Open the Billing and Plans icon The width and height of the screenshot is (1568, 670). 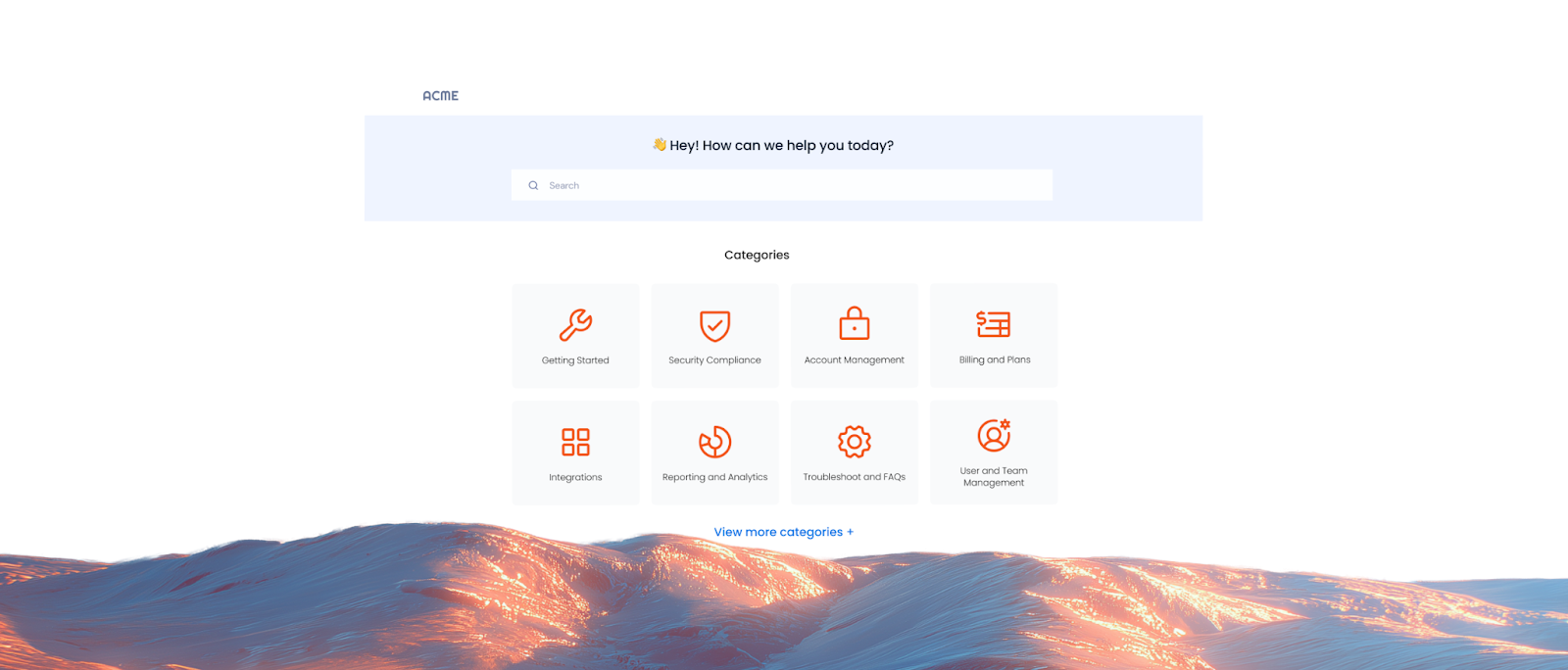[x=994, y=323]
